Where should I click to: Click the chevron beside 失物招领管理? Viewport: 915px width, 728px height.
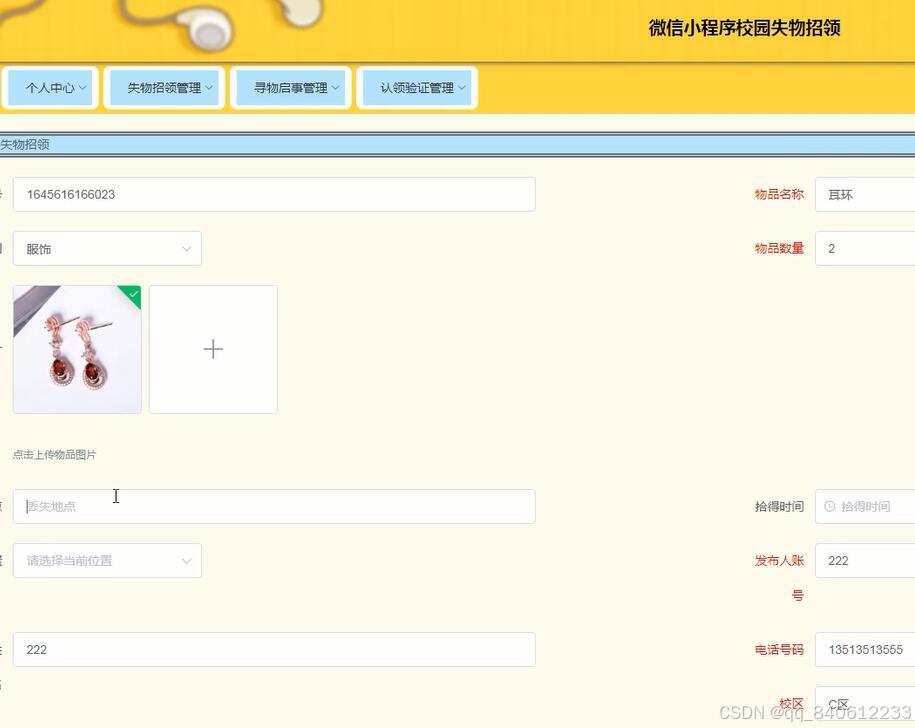[207, 87]
